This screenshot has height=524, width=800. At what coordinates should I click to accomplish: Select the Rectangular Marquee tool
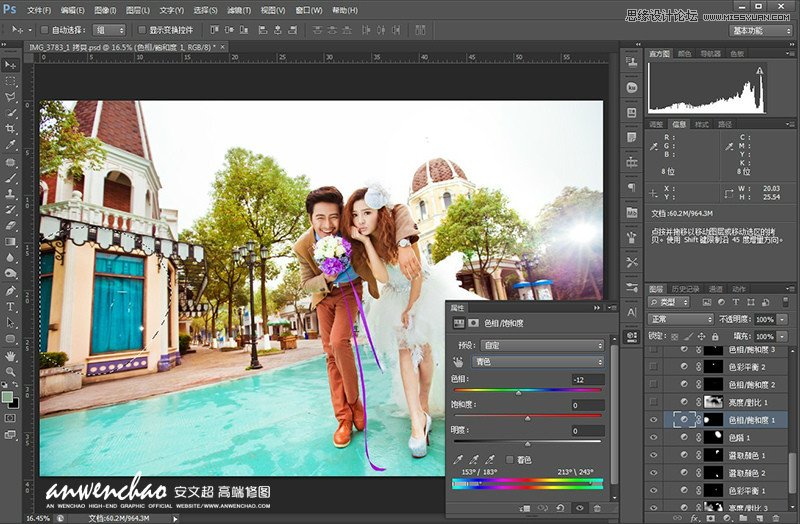point(10,81)
